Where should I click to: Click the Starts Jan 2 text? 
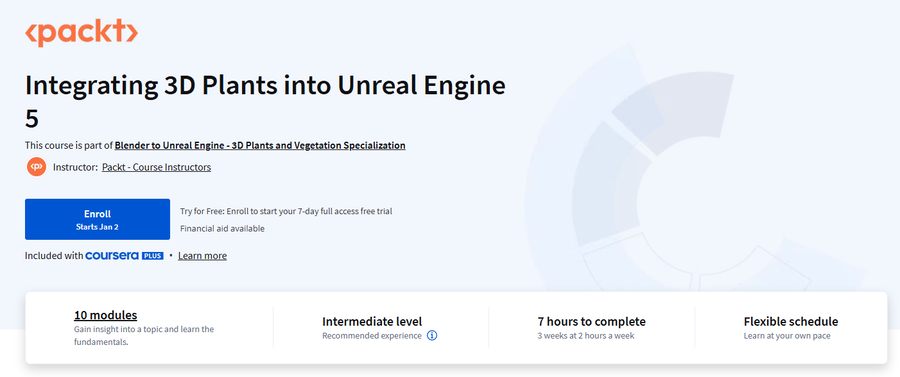pos(97,227)
